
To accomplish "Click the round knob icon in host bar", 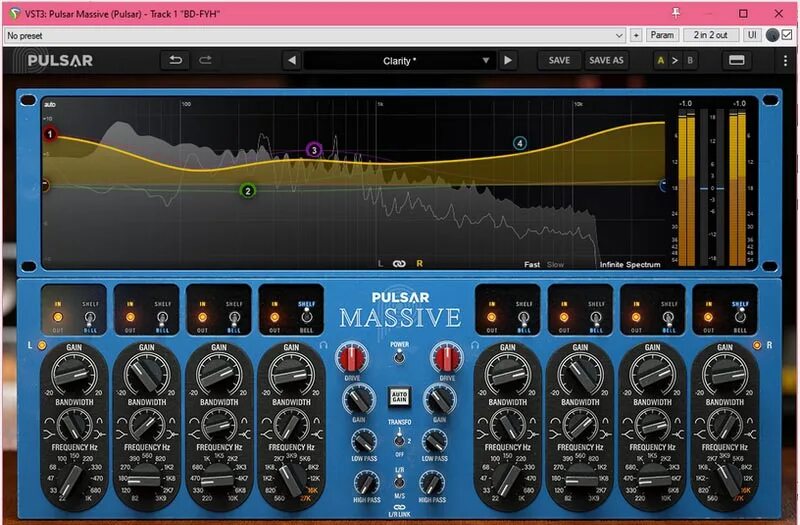I will 772,35.
